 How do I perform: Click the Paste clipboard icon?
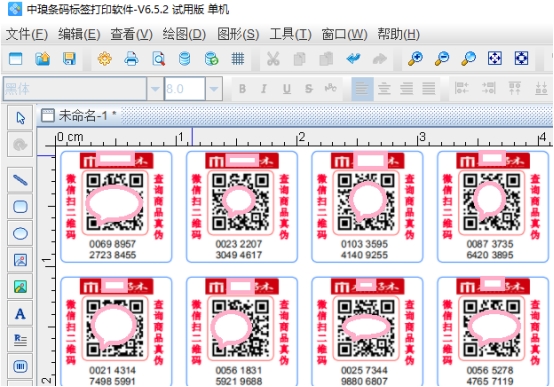click(326, 59)
